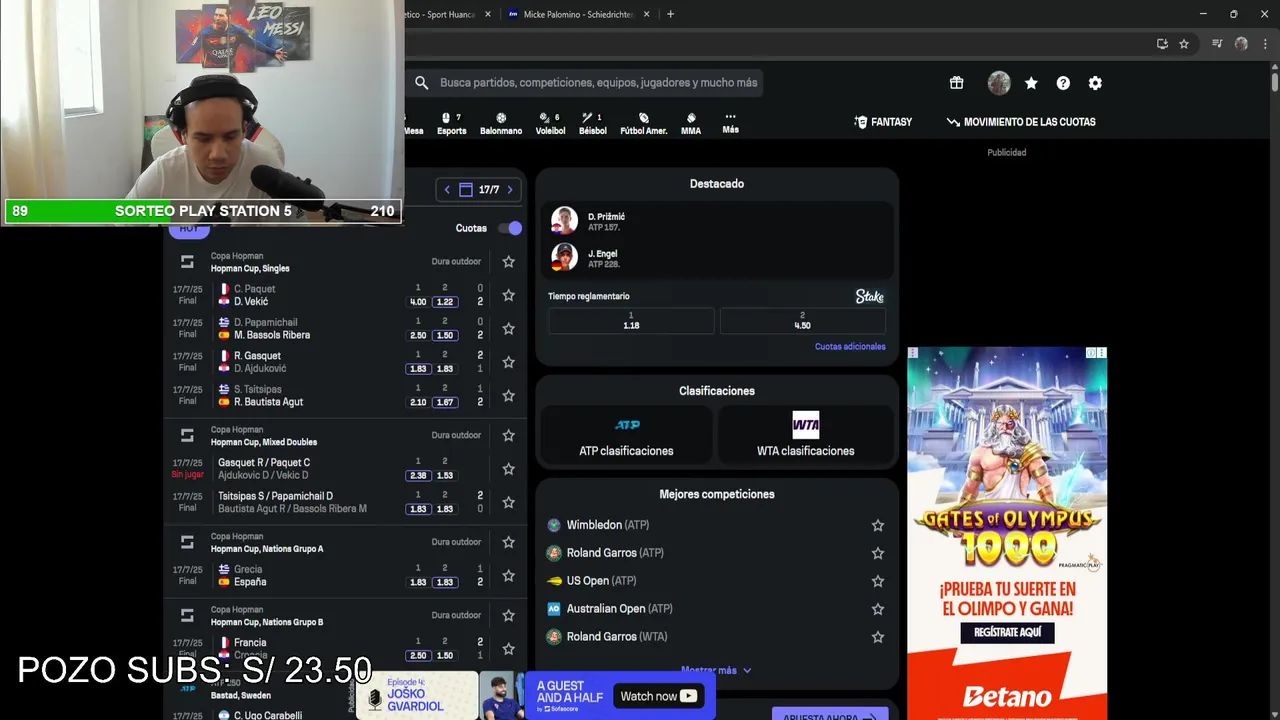Favorite Australian Open (ATP) competition

pos(877,609)
